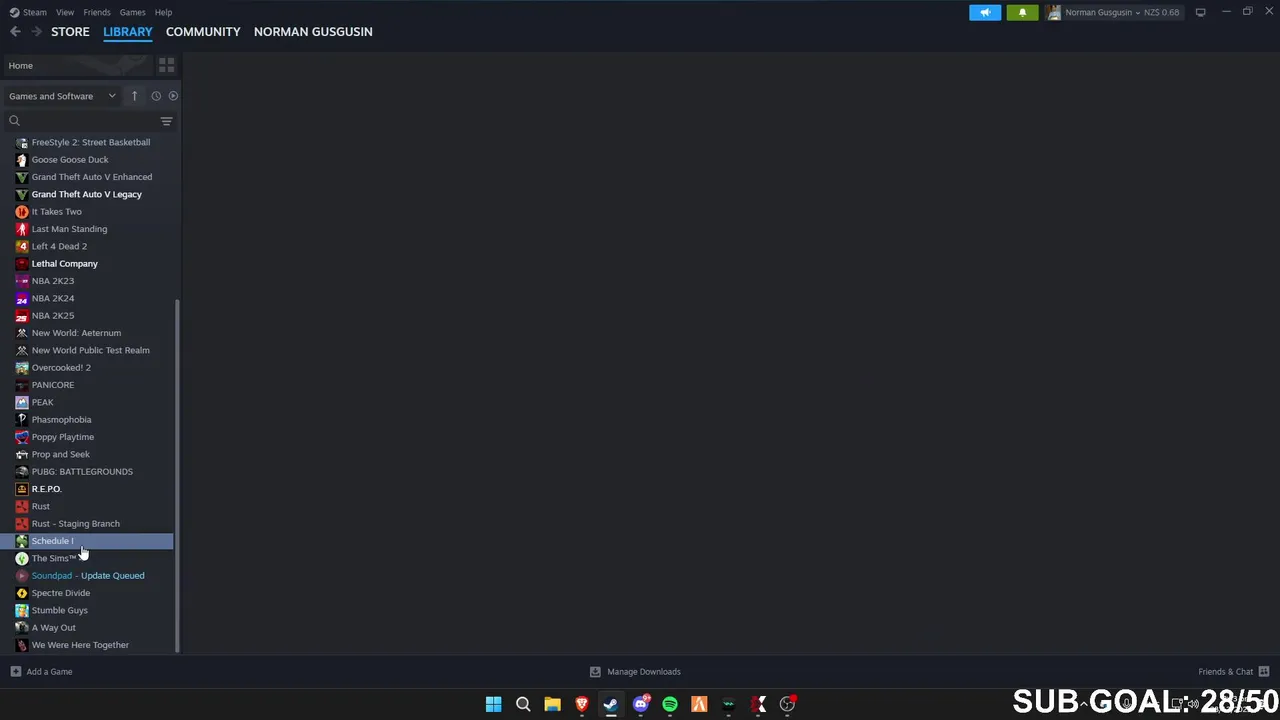Open Windows Start menu on taskbar
Image resolution: width=1280 pixels, height=720 pixels.
tap(493, 704)
